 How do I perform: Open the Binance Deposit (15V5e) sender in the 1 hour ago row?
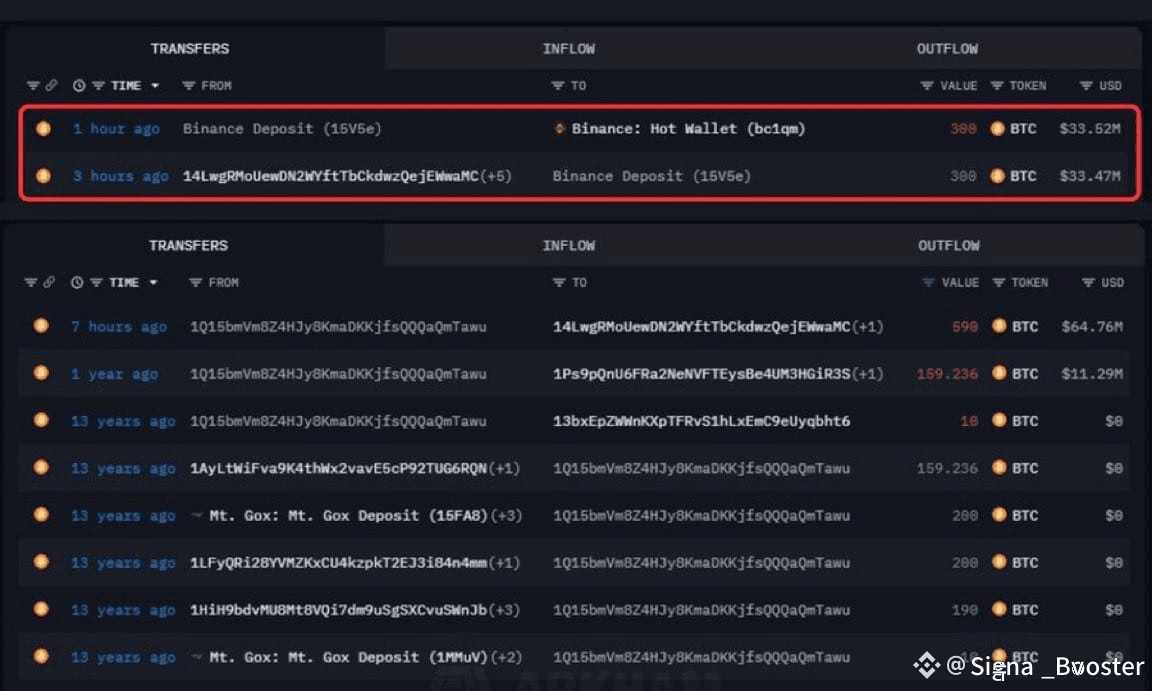point(282,129)
